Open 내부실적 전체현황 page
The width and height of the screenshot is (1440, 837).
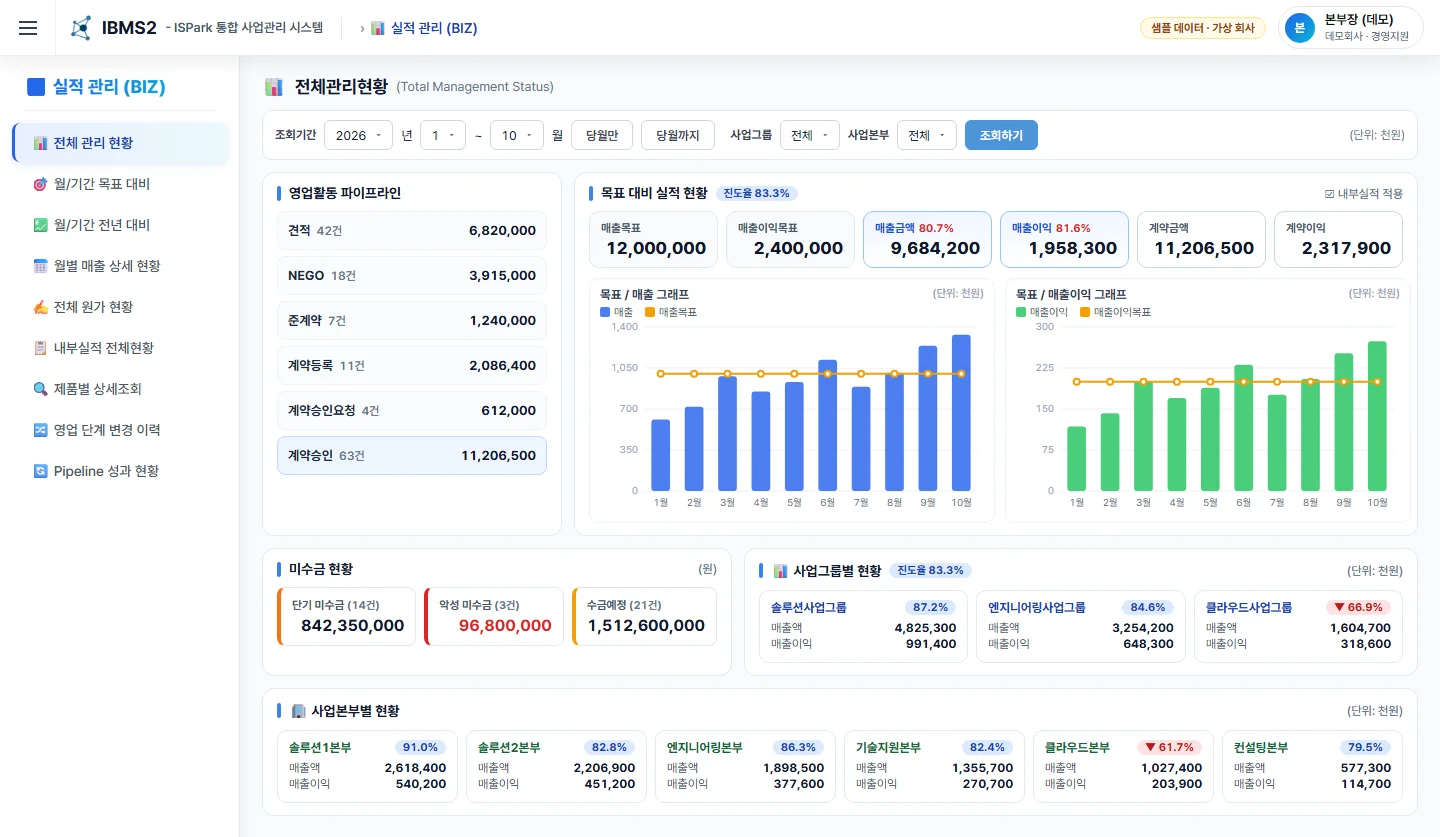click(x=121, y=348)
